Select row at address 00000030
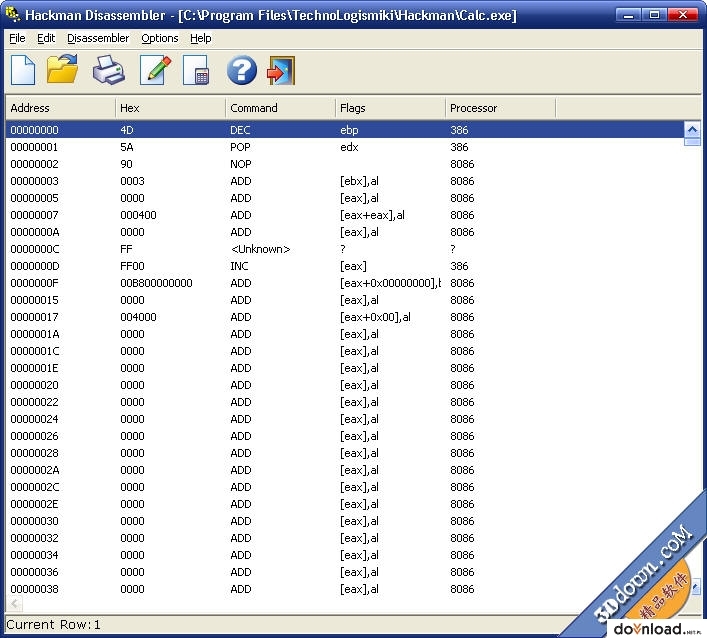 [x=345, y=521]
